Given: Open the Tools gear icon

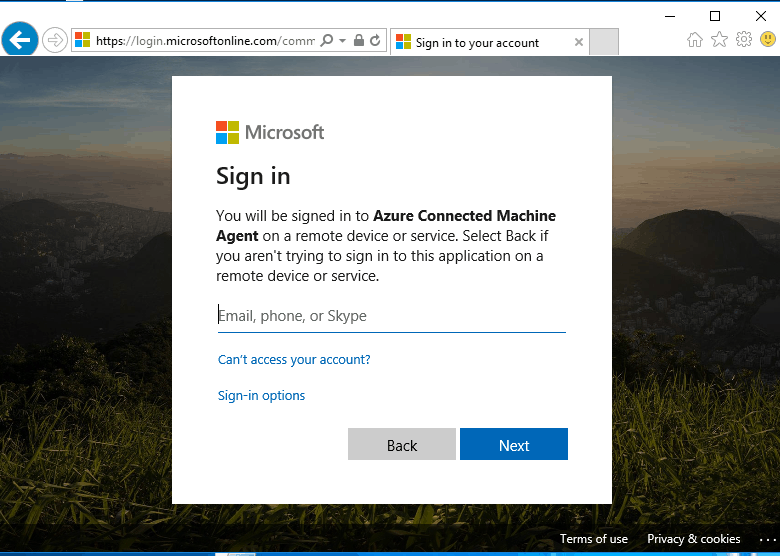Looking at the screenshot, I should [744, 40].
